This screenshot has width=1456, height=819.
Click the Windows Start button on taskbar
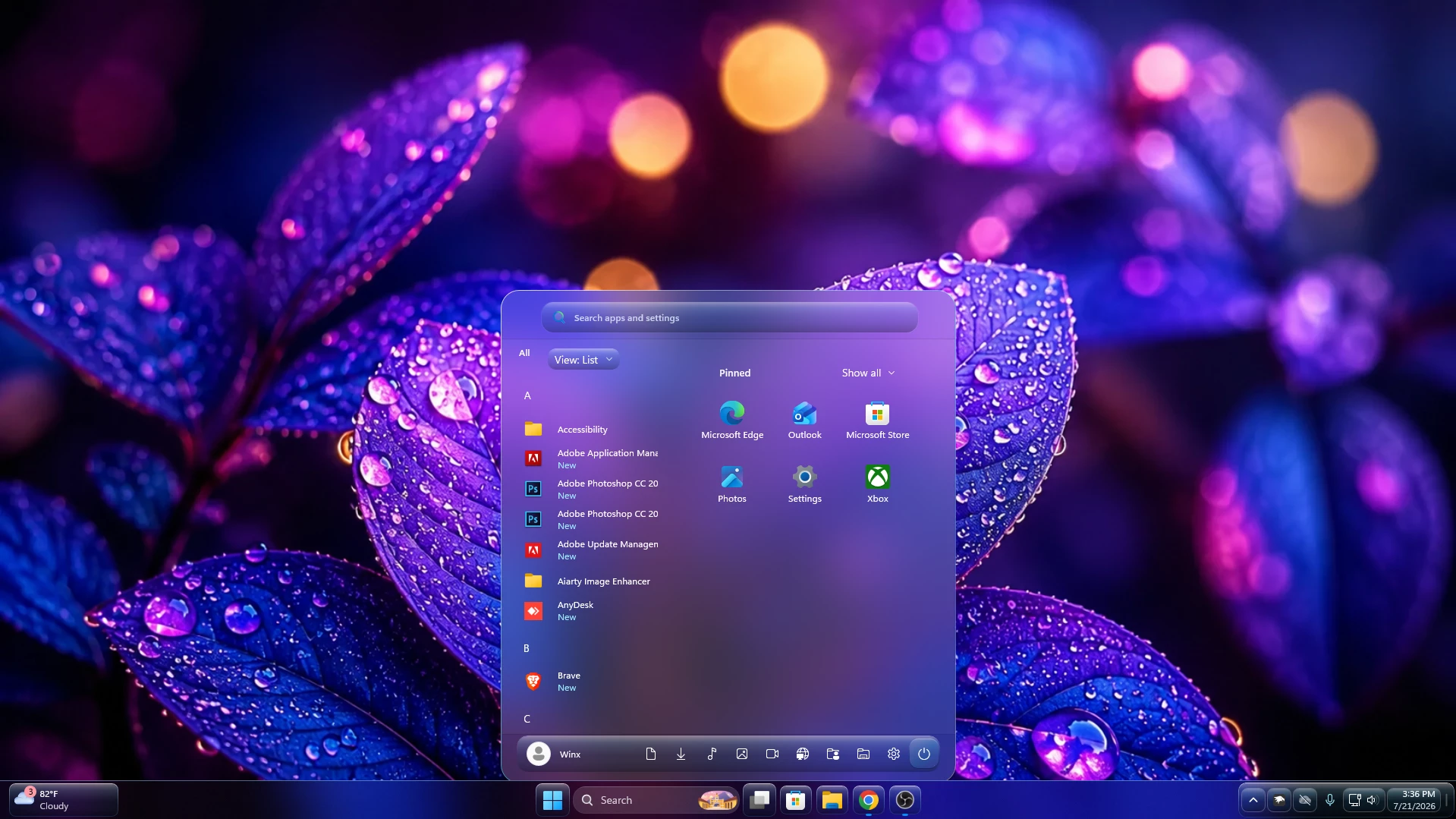pos(553,800)
